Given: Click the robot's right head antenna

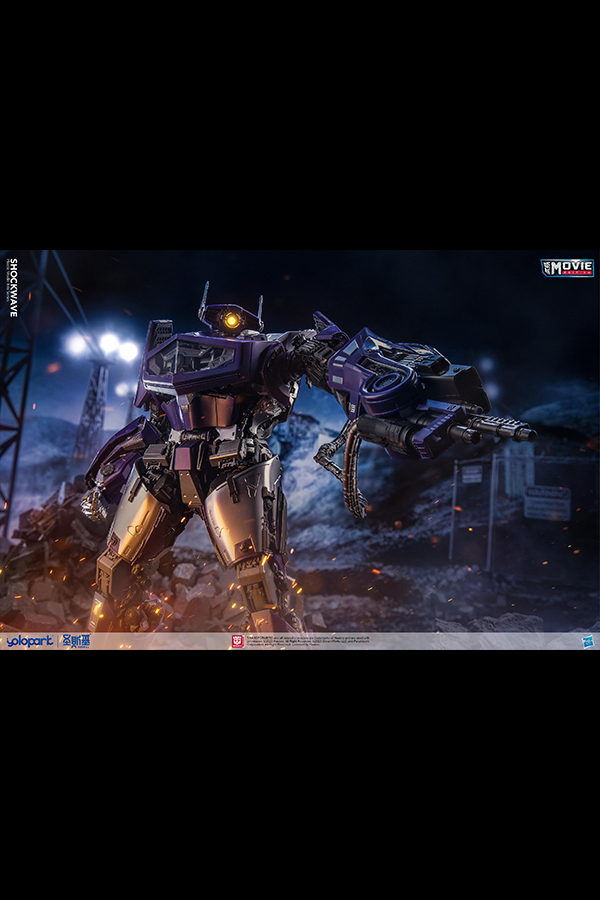Looking at the screenshot, I should tap(260, 305).
